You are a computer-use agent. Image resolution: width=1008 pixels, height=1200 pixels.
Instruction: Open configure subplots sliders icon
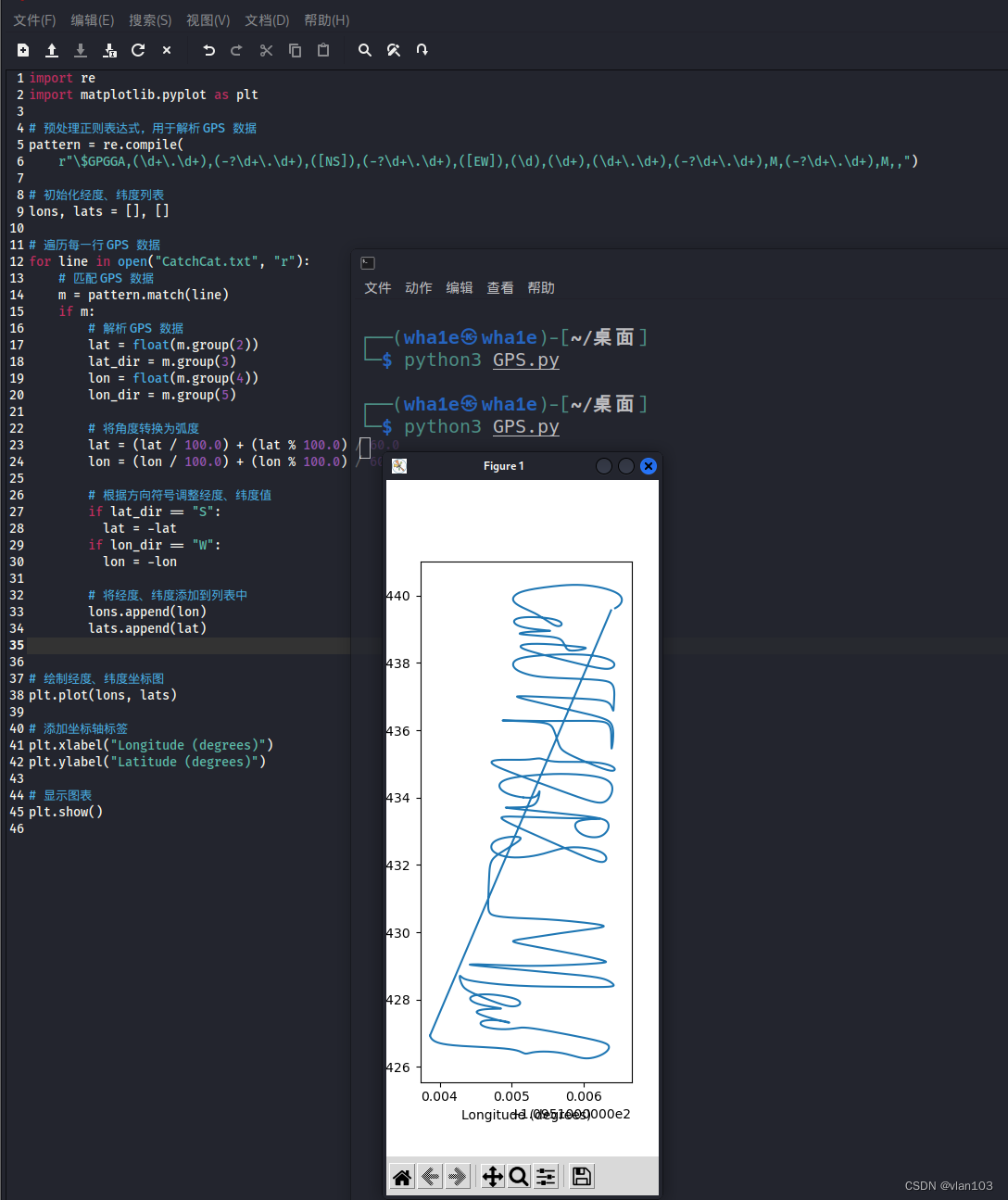pos(546,1177)
